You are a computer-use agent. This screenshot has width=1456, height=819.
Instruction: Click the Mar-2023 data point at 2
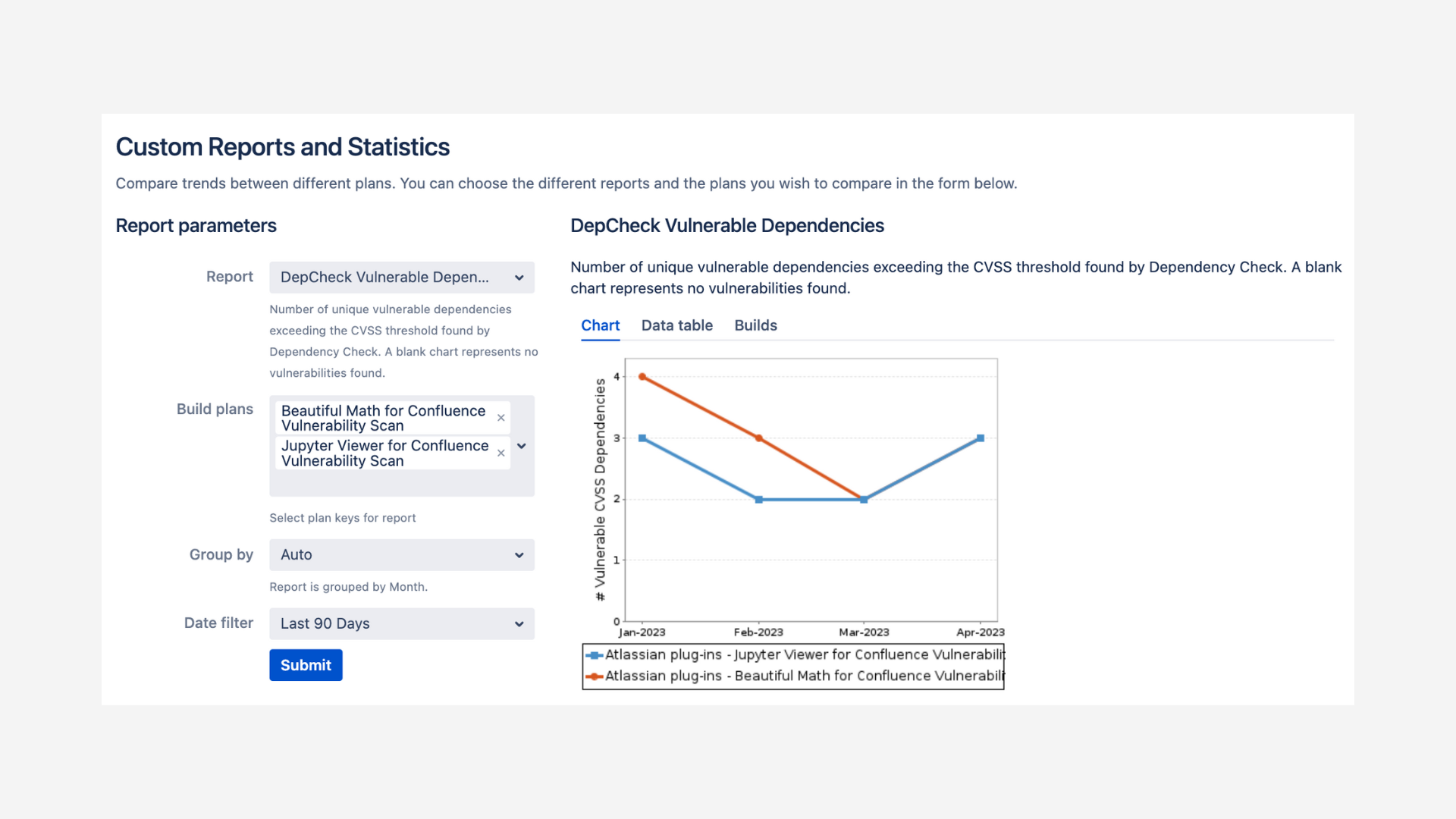click(864, 500)
